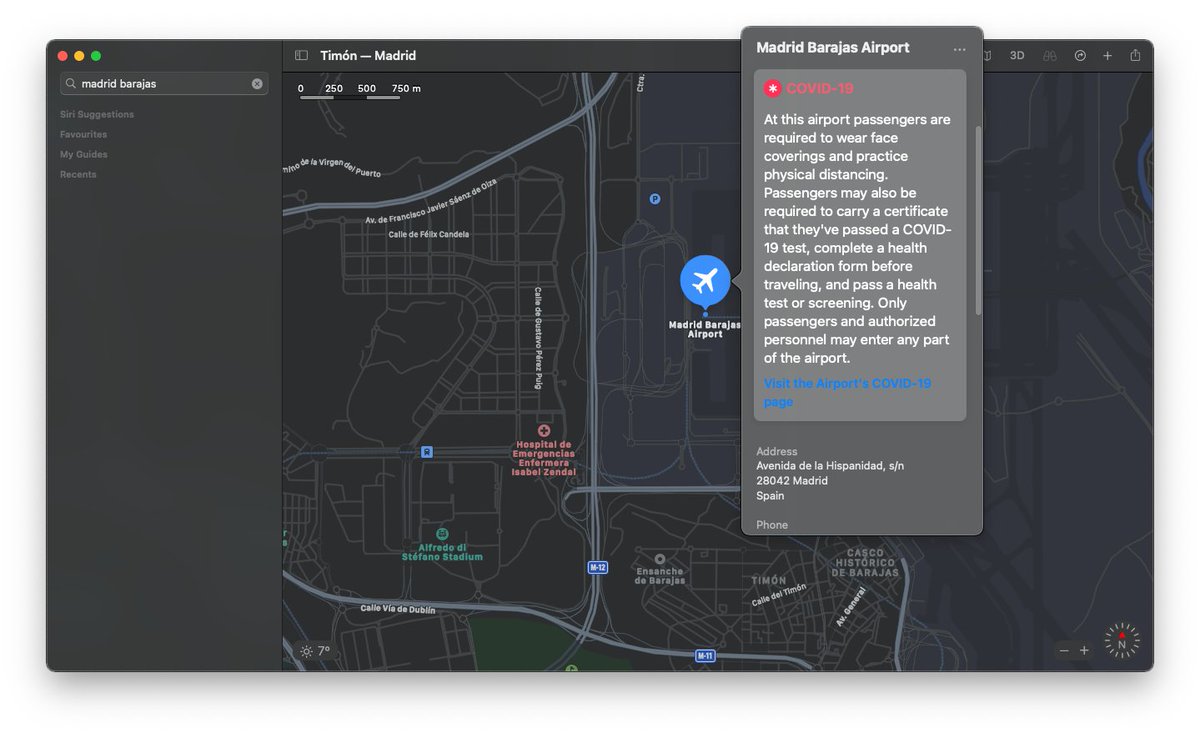This screenshot has height=733, width=1200.
Task: Click the COVID-19 heading text
Action: (820, 88)
